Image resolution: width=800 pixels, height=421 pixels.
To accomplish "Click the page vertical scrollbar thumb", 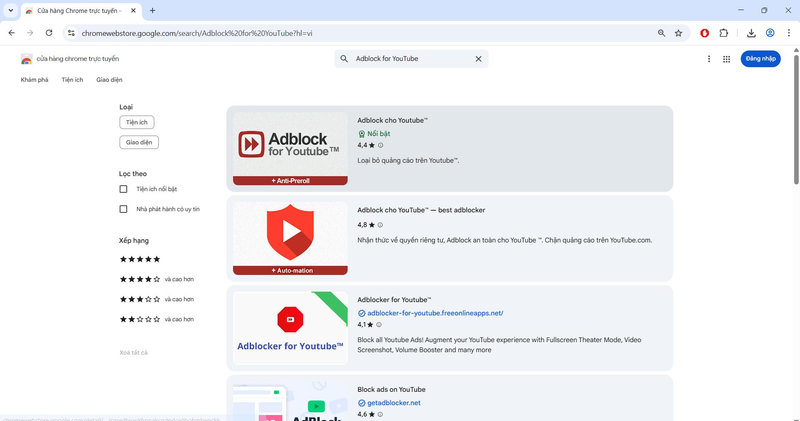I will pos(796,118).
